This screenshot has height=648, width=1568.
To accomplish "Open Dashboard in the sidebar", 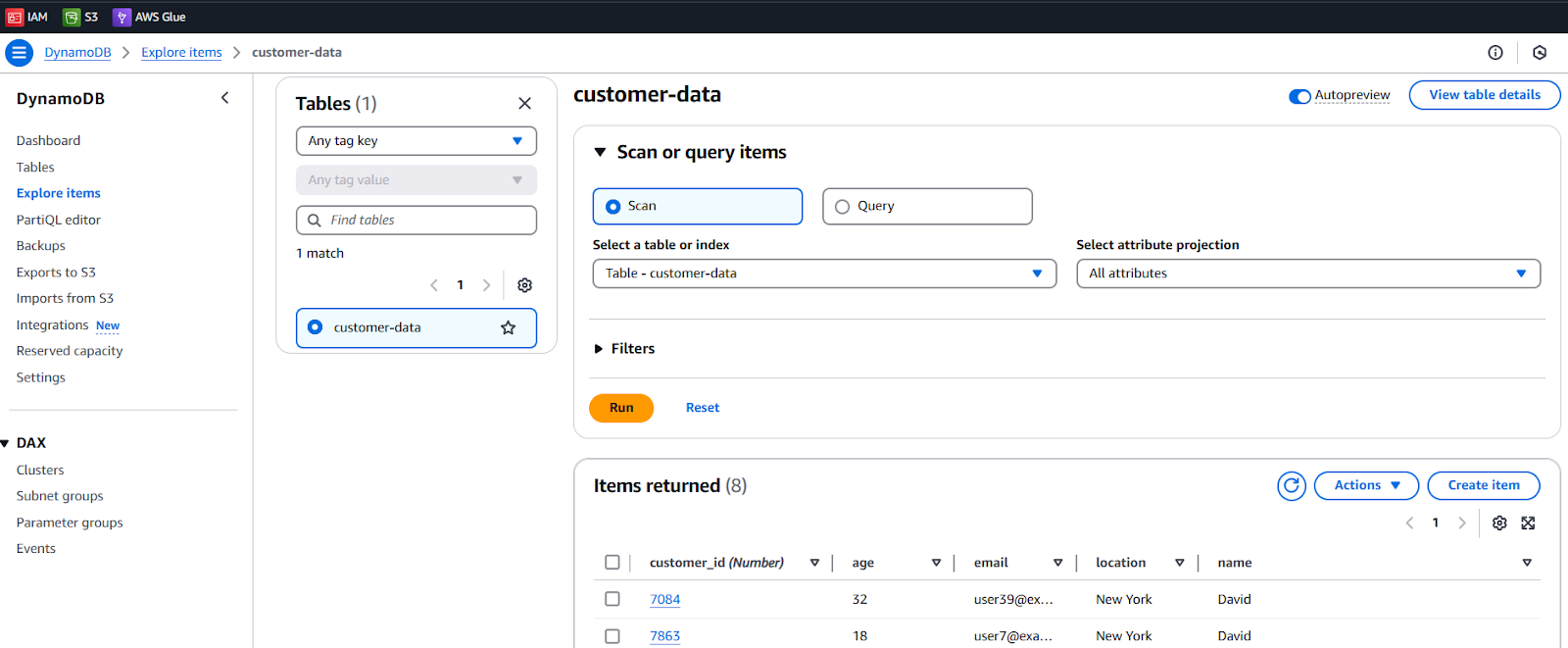I will [x=48, y=141].
